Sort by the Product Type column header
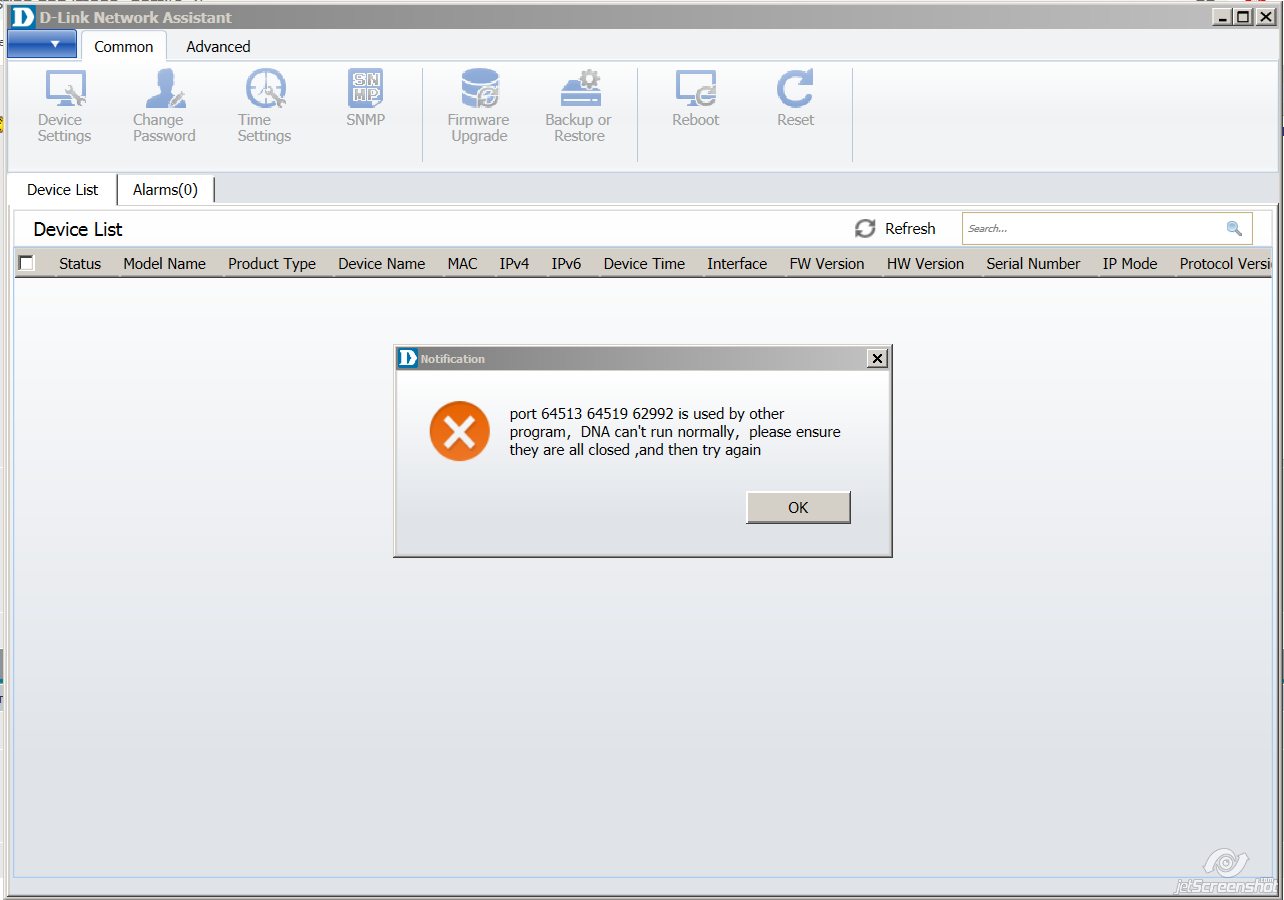This screenshot has height=900, width=1284. coord(272,264)
